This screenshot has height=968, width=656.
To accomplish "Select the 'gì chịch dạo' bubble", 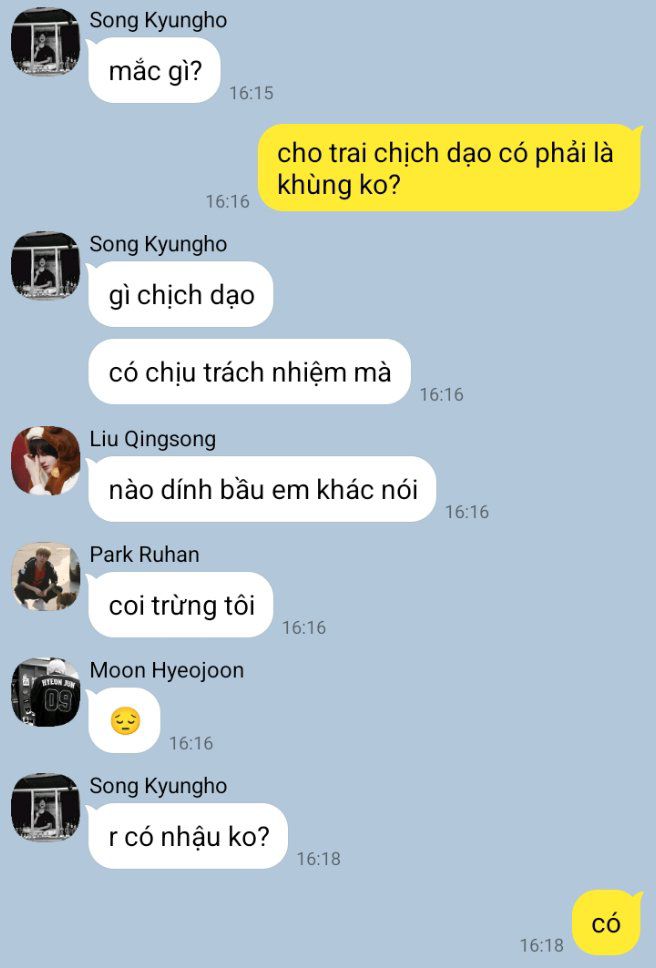I will (181, 294).
